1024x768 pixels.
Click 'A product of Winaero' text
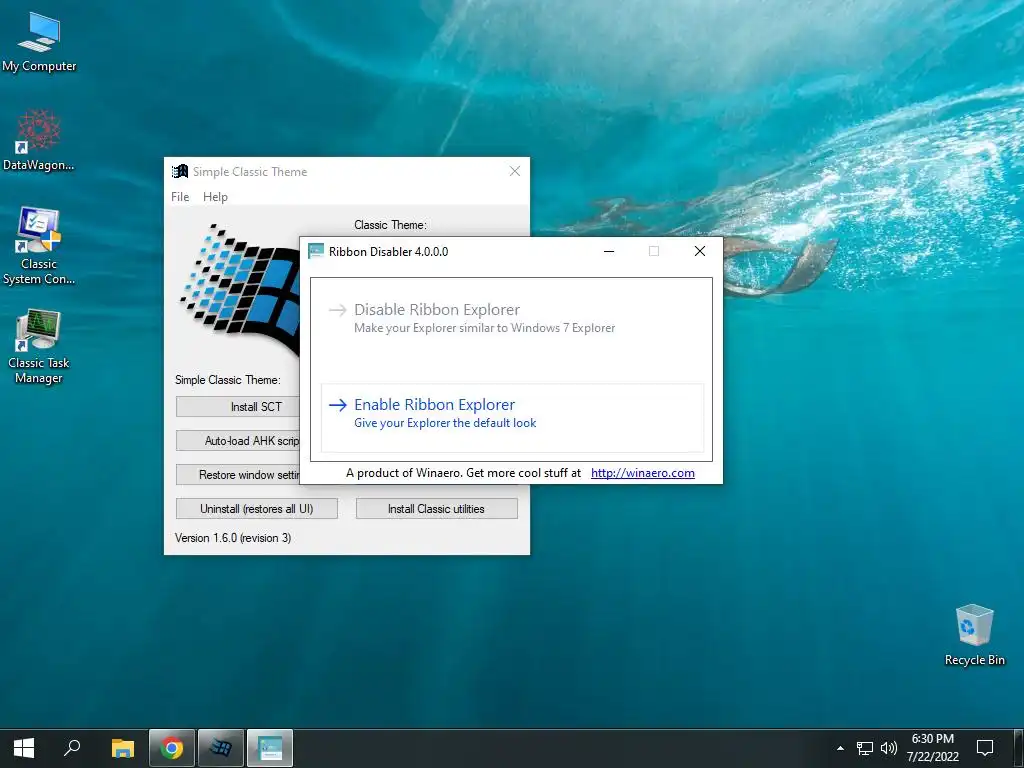(403, 473)
